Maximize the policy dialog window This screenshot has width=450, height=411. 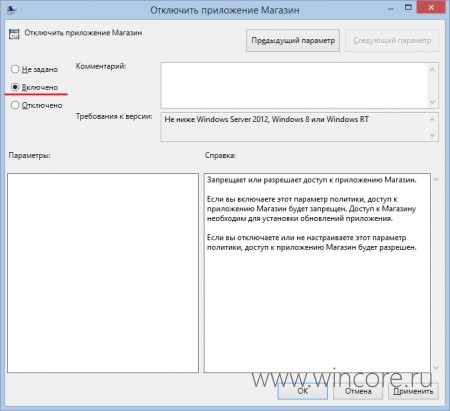408,7
